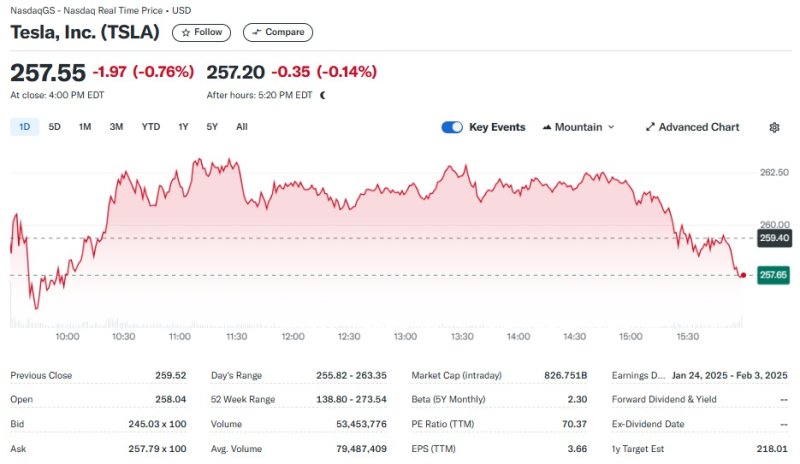Click the Compare button

(x=278, y=32)
